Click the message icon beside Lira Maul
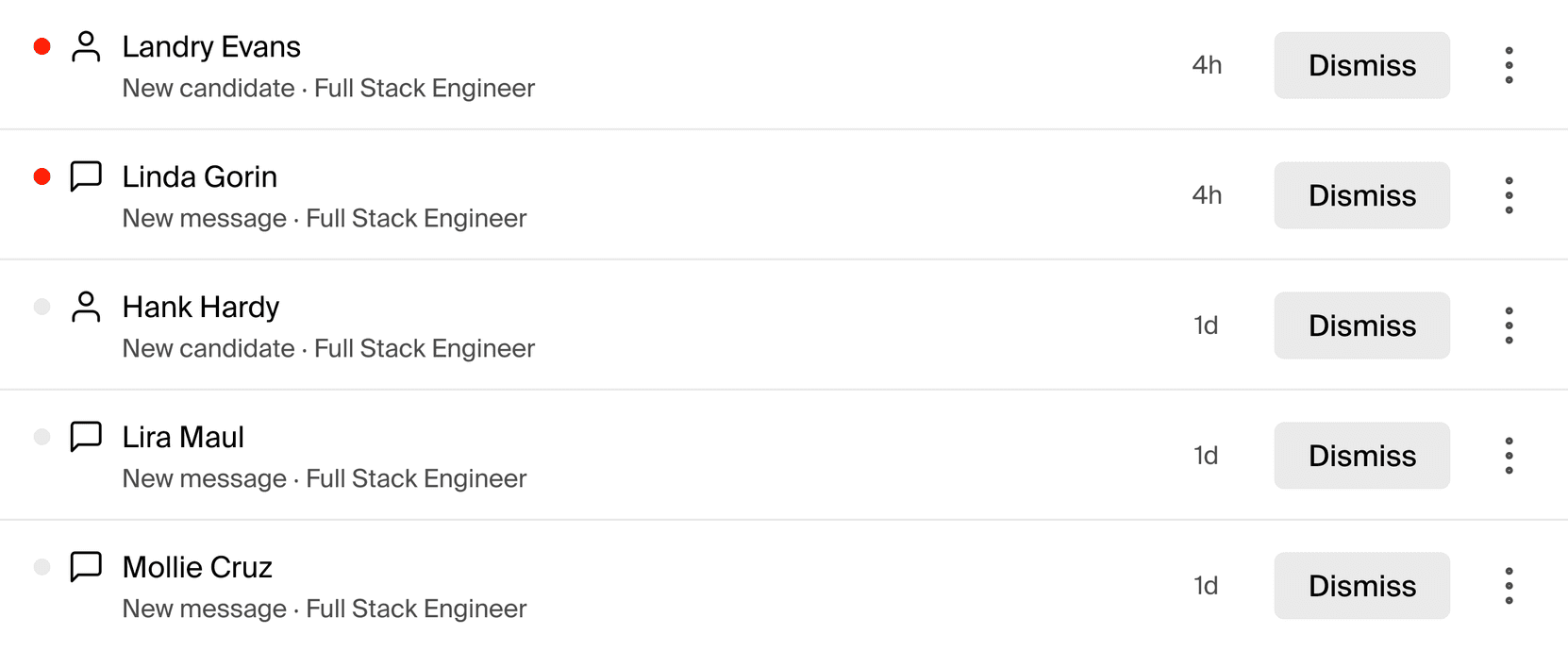Screen dimensions: 1568x651 tap(87, 437)
